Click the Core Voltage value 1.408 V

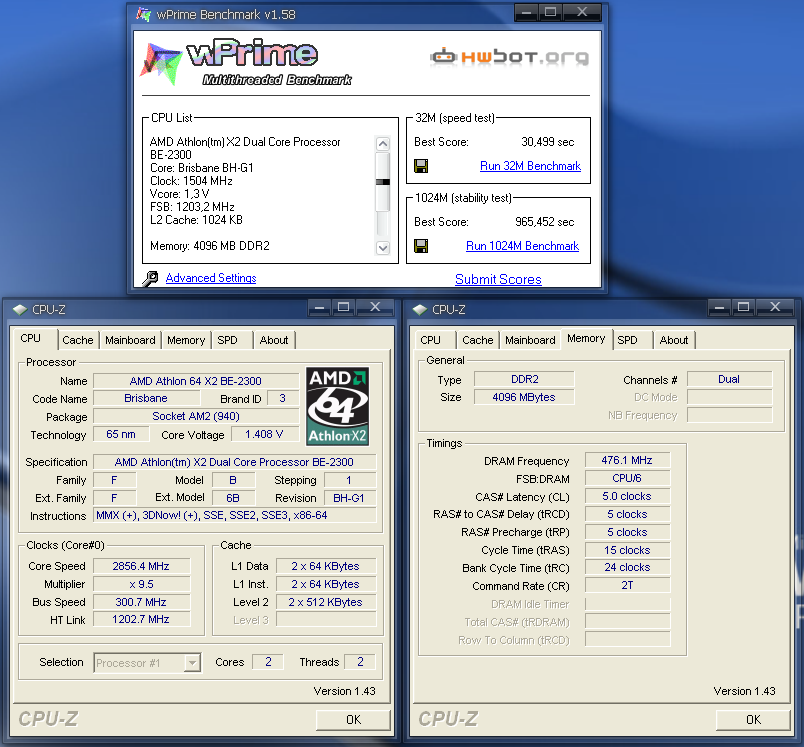point(264,434)
